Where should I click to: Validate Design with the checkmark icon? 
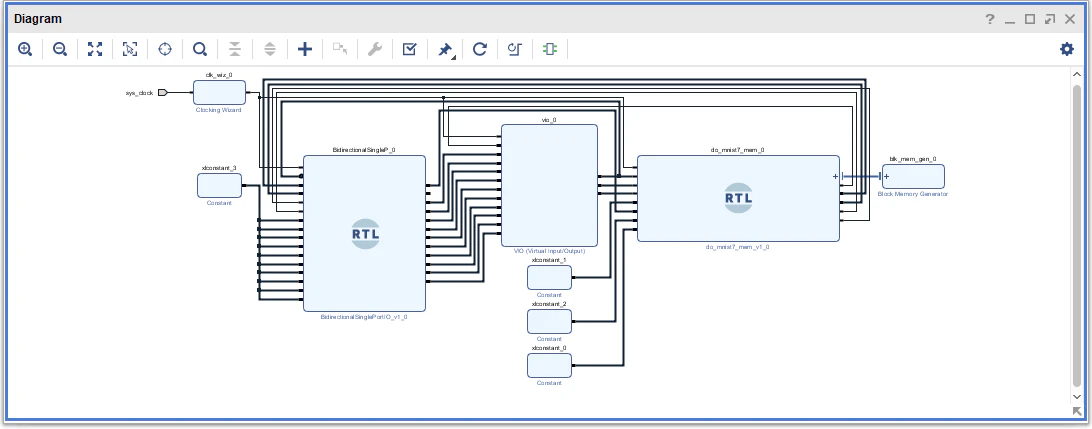tap(410, 49)
